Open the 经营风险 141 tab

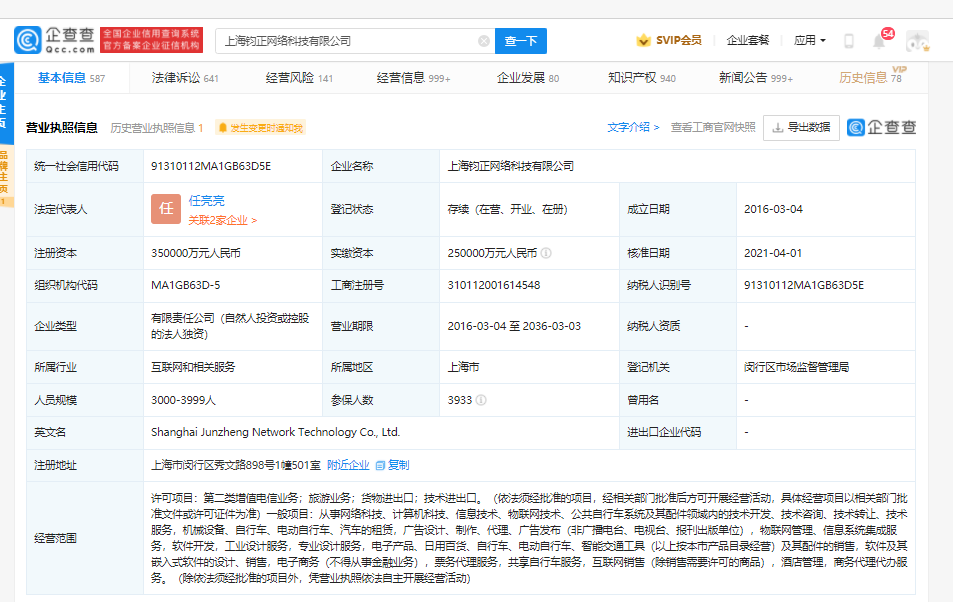[299, 78]
